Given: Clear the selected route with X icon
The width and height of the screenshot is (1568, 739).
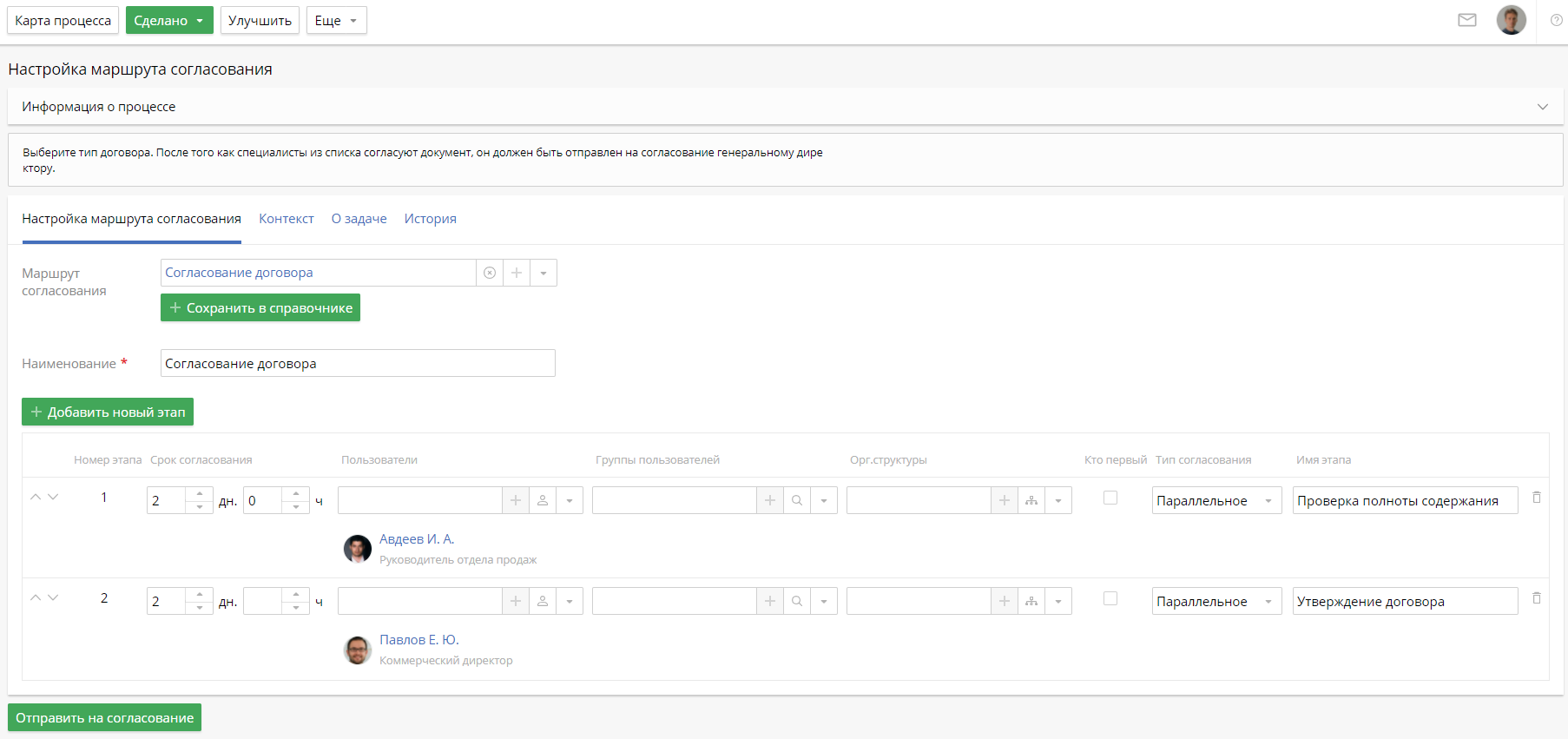Looking at the screenshot, I should point(490,273).
